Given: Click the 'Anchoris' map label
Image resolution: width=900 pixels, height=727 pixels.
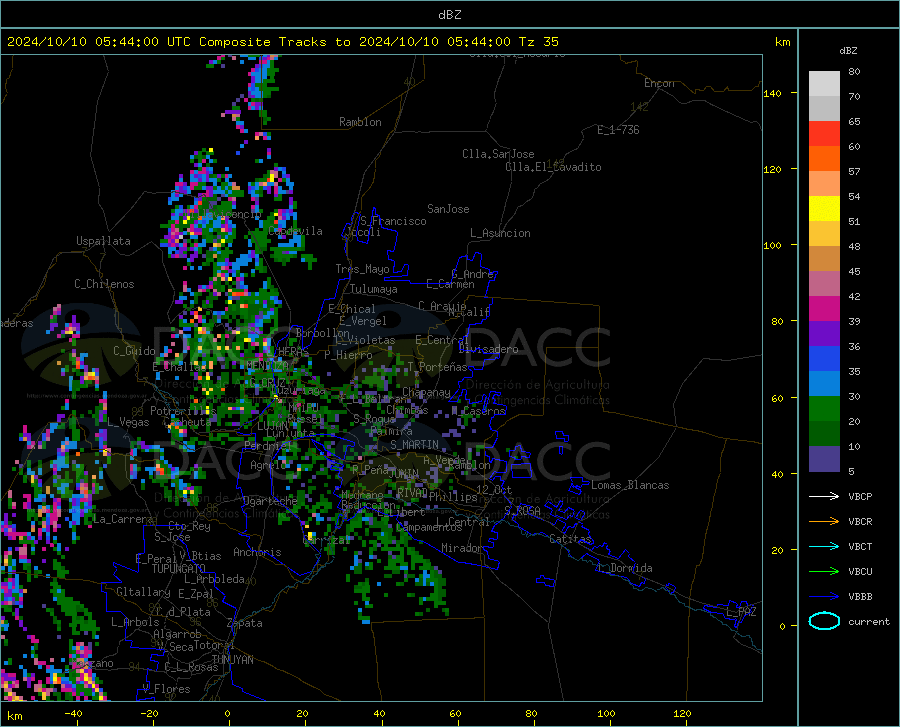Looking at the screenshot, I should click(257, 552).
